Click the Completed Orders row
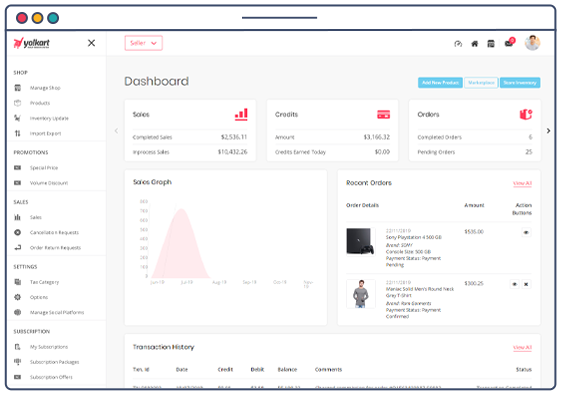 click(475, 137)
